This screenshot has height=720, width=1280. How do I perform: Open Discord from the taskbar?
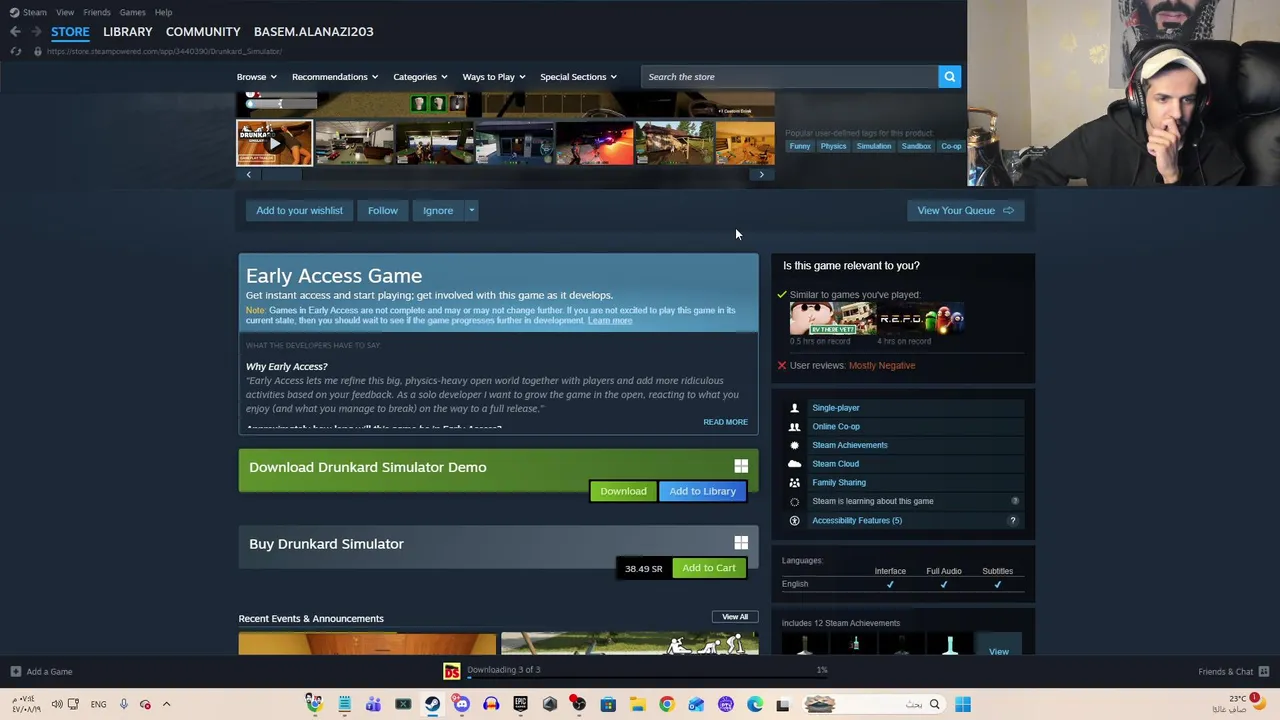[461, 705]
